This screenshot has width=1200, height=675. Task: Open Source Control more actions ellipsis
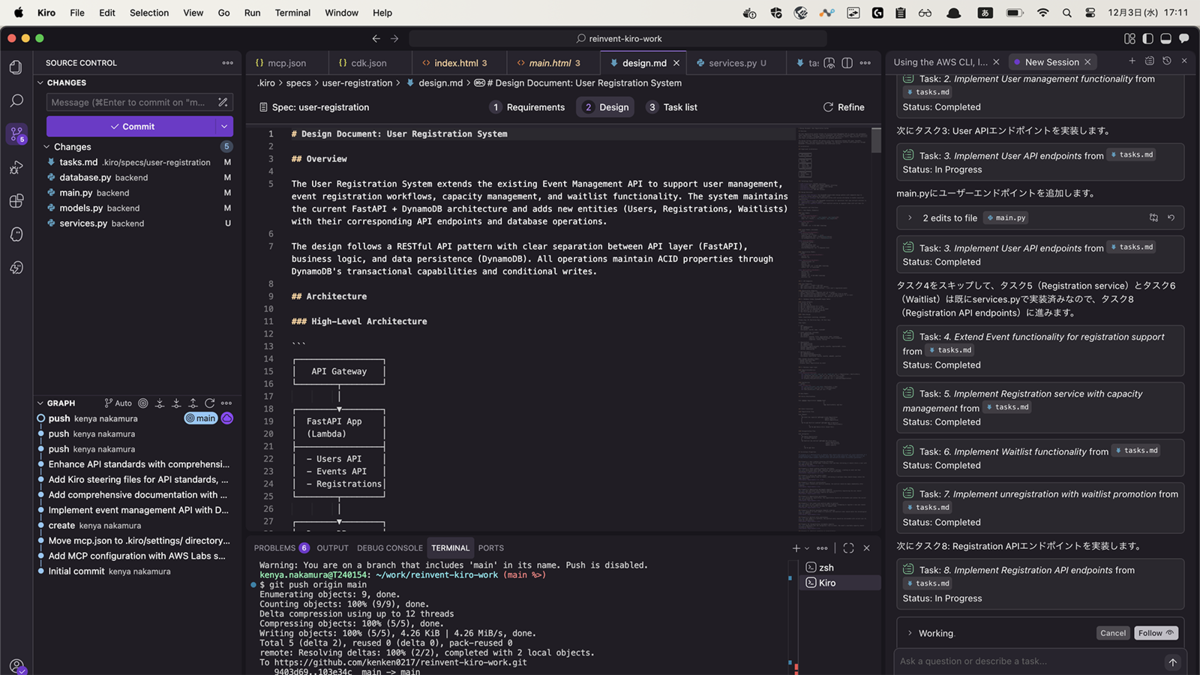(227, 63)
